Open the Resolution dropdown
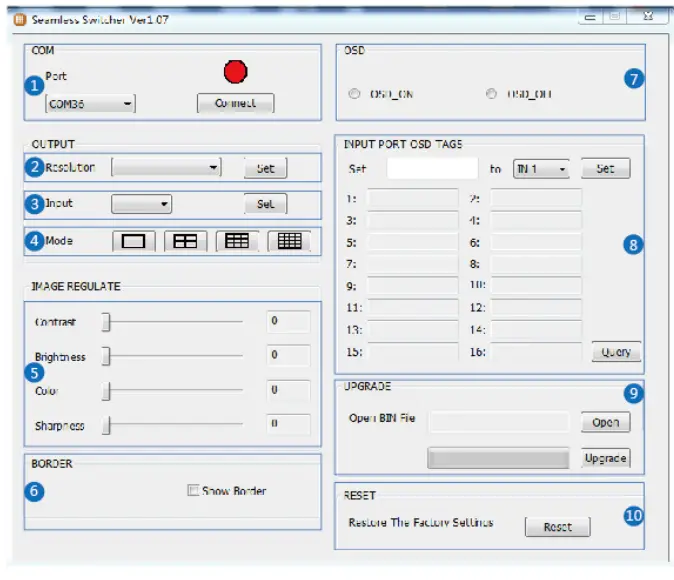Viewport: 674px width, 580px height. tap(166, 167)
